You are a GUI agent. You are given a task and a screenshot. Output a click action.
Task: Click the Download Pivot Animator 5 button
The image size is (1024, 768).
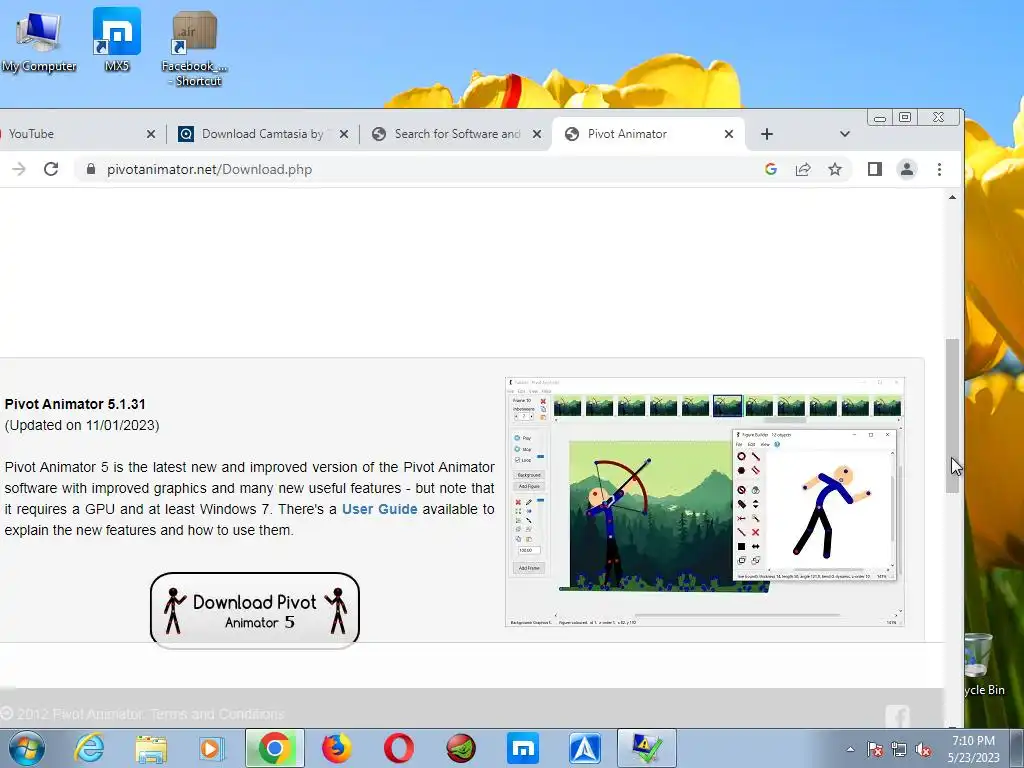pyautogui.click(x=255, y=611)
